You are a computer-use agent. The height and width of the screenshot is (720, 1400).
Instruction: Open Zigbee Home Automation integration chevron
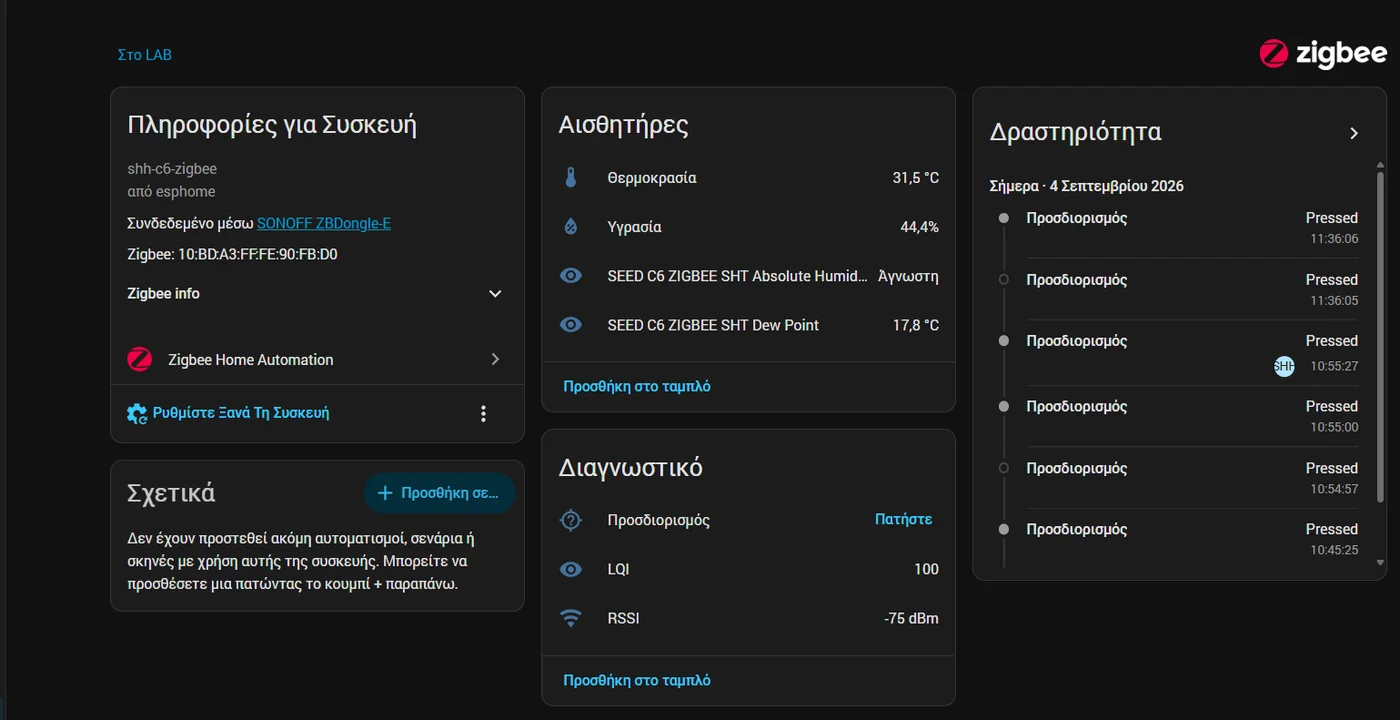tap(495, 359)
